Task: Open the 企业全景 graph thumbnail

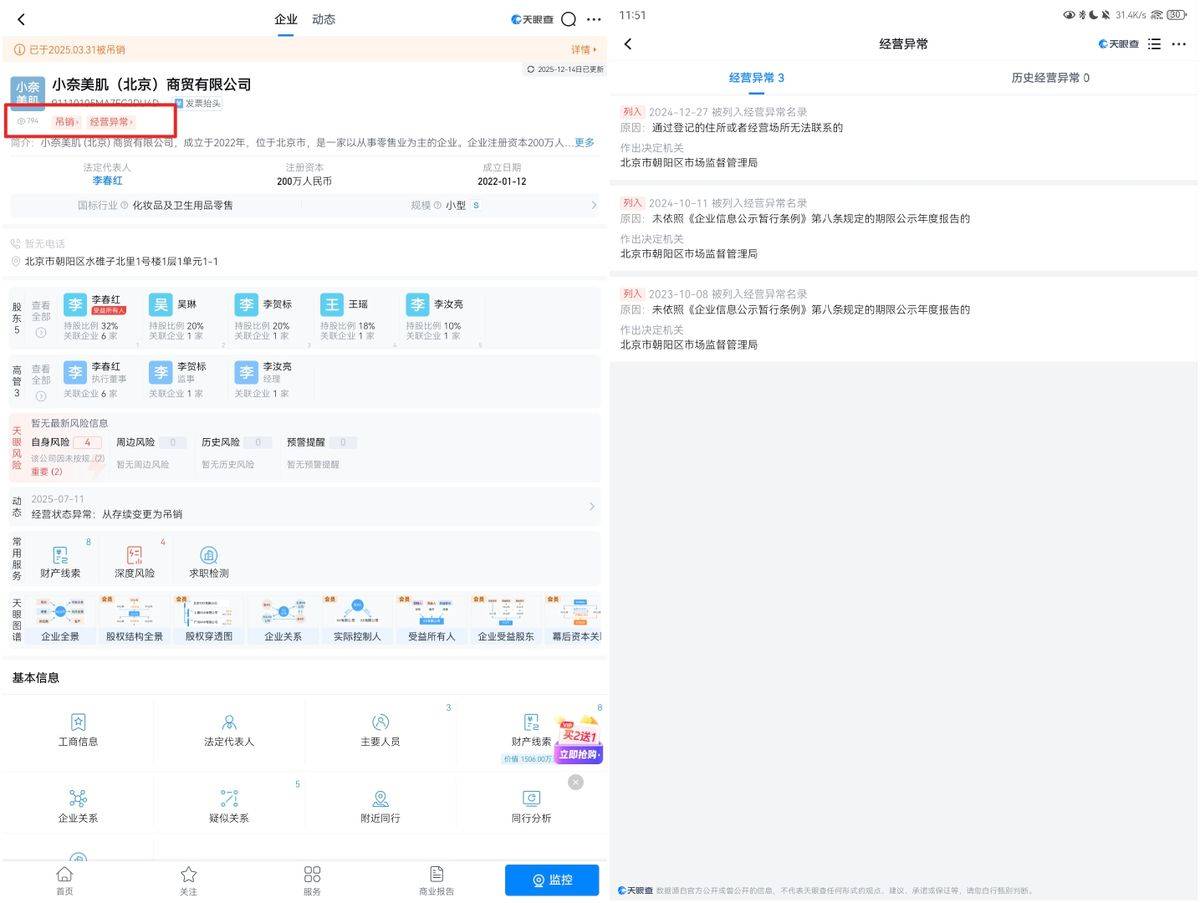Action: [60, 619]
